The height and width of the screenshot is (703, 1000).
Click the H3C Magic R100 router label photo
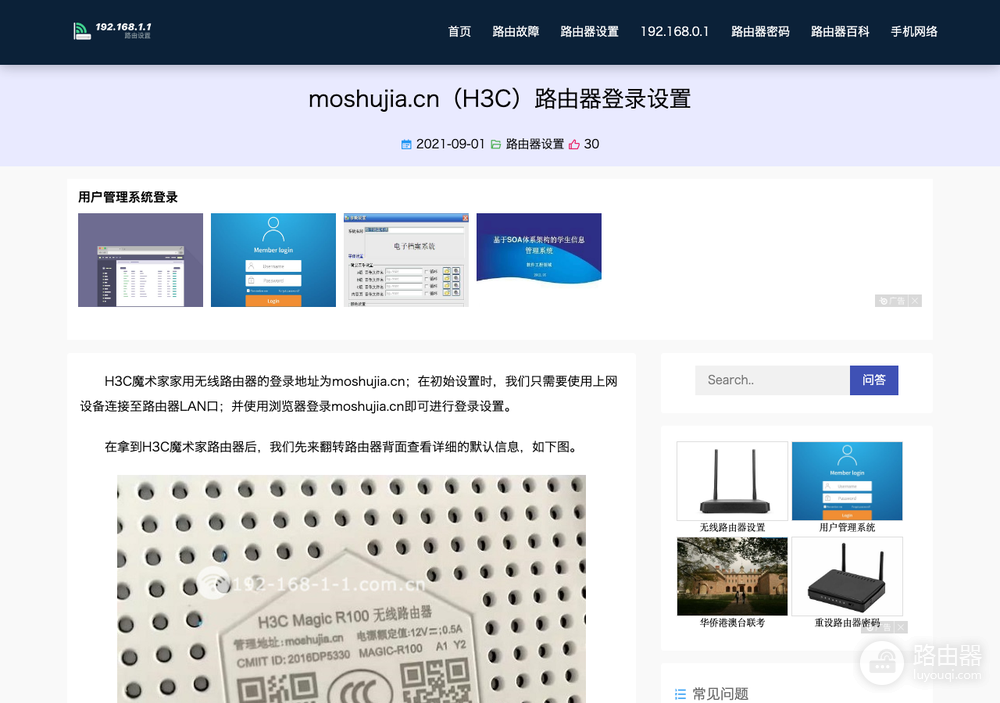[x=351, y=589]
